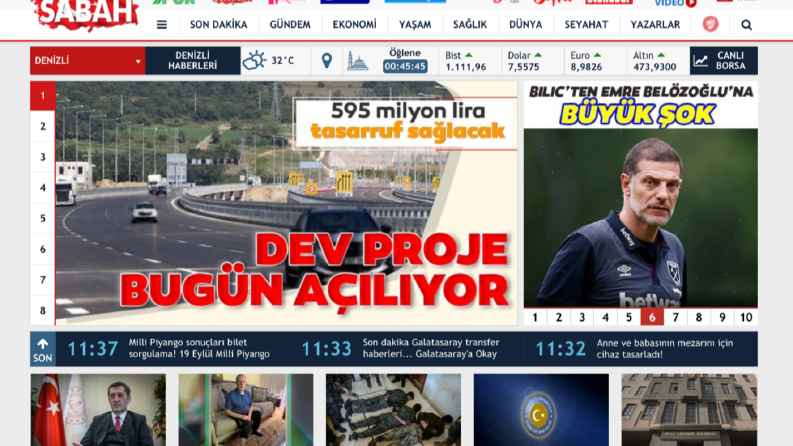This screenshot has height=446, width=793.
Task: Click the Dolar 7,5575 rate
Action: tap(524, 67)
